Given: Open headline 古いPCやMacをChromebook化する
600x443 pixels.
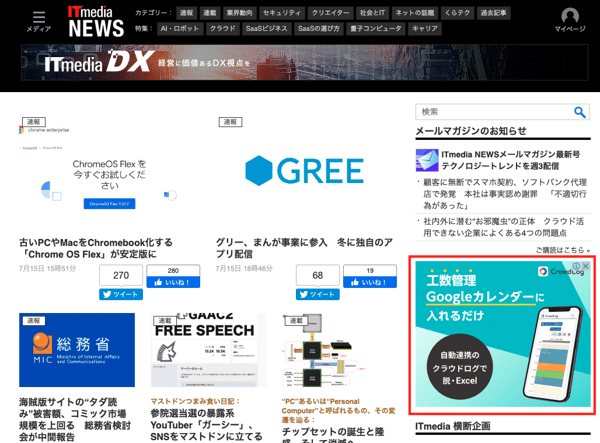Looking at the screenshot, I should coord(96,248).
